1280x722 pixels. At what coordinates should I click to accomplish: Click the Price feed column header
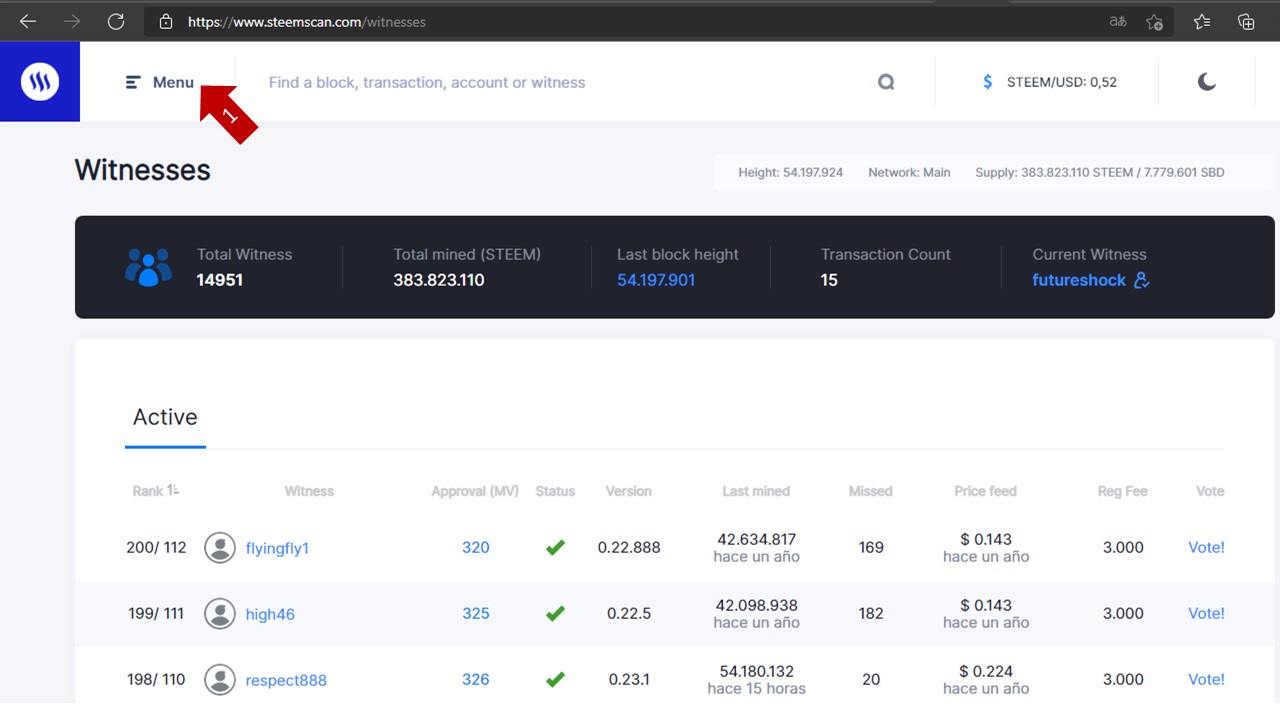tap(985, 491)
